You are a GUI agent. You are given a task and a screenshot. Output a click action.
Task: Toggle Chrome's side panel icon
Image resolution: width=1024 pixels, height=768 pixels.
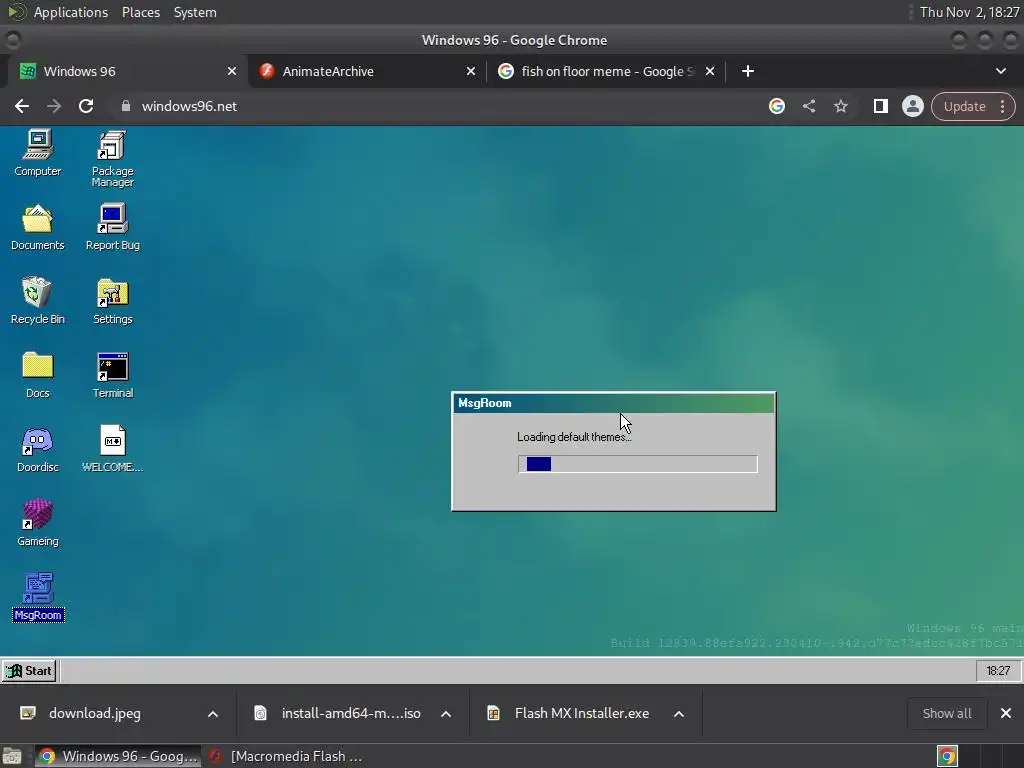(880, 106)
